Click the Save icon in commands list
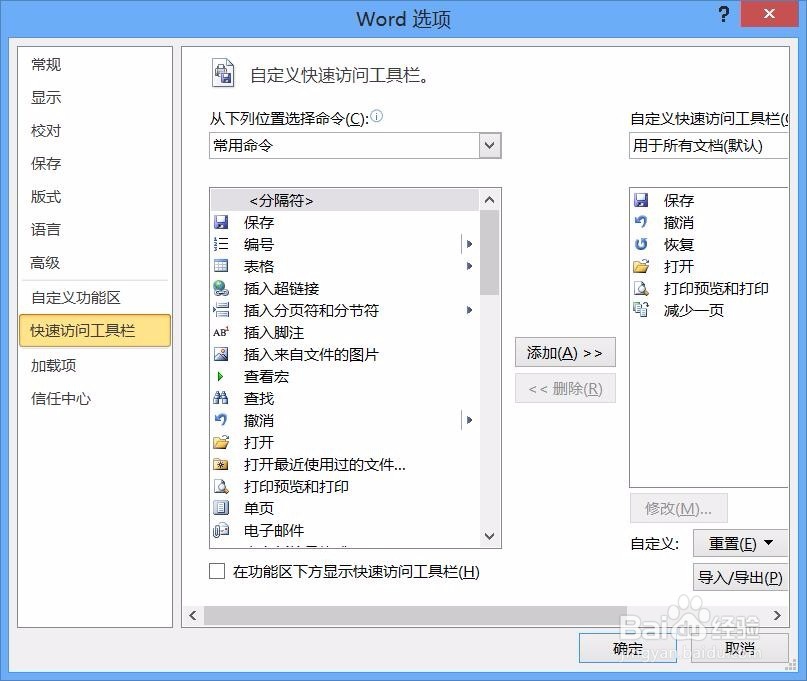 tap(221, 222)
